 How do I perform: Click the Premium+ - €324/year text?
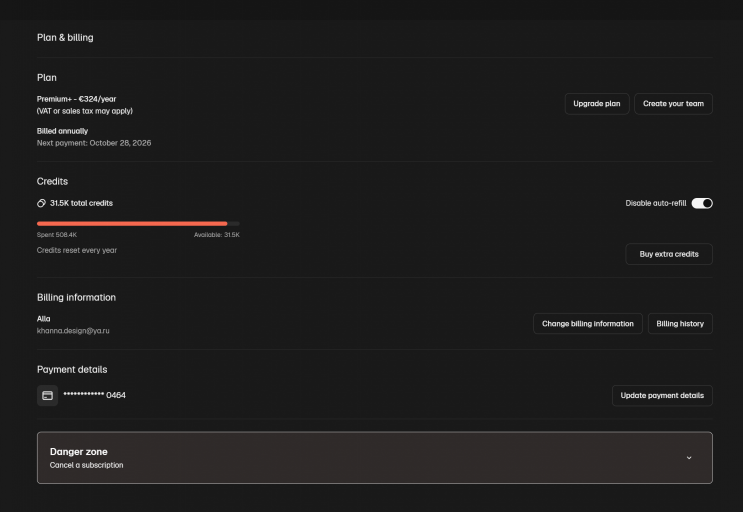pyautogui.click(x=76, y=99)
